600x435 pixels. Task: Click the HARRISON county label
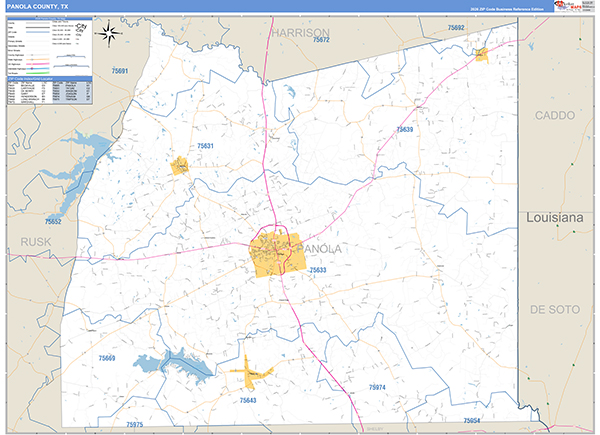pos(301,32)
